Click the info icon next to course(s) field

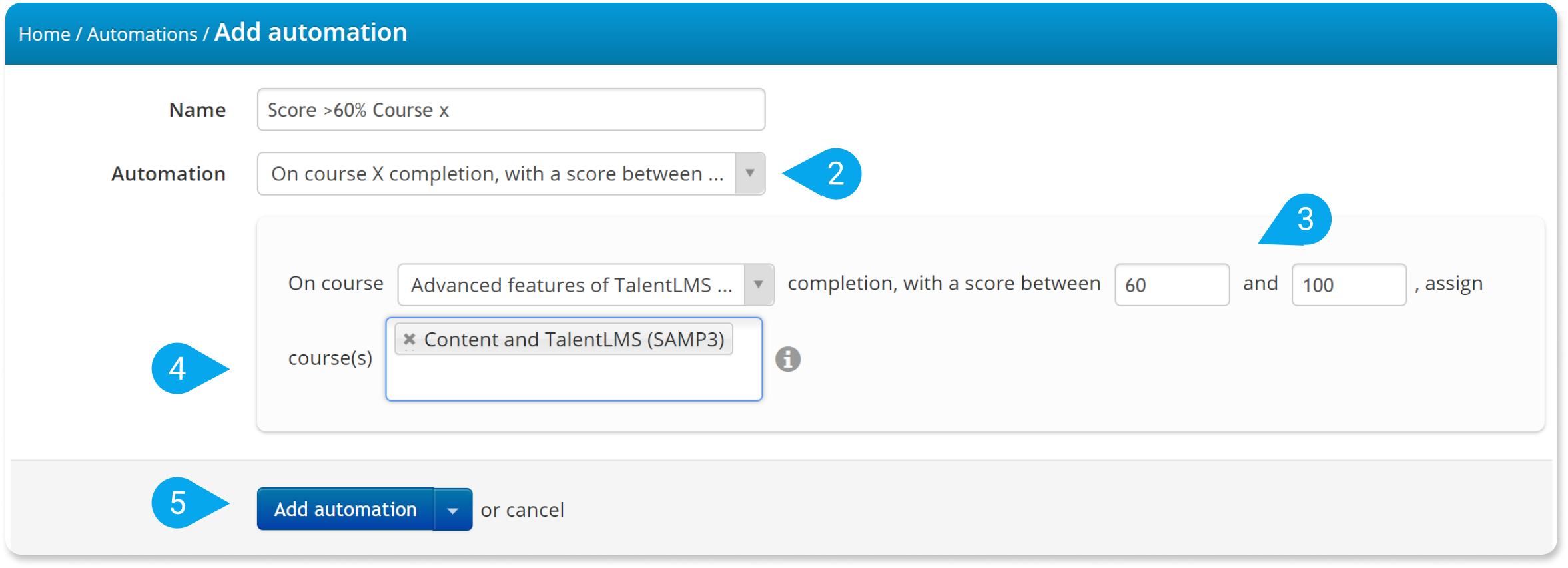point(787,360)
